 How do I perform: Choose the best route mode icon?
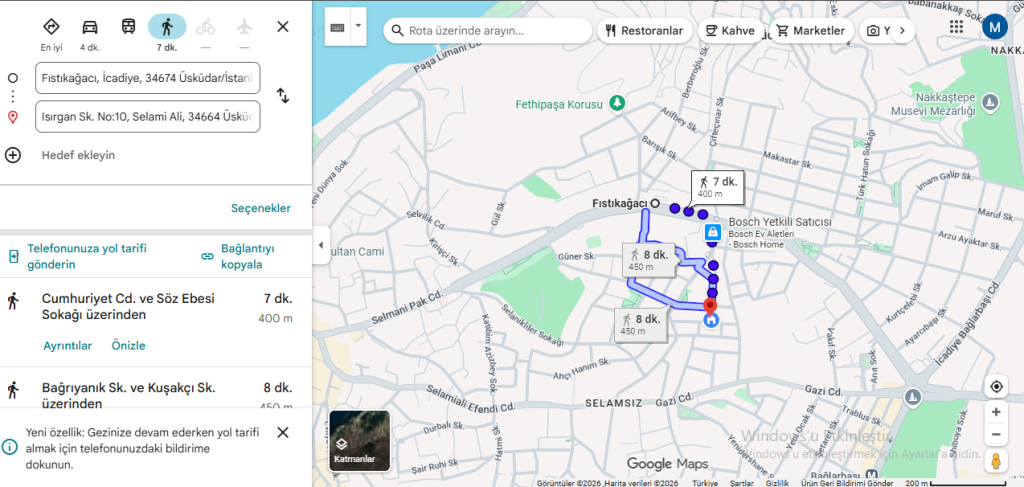[51, 27]
